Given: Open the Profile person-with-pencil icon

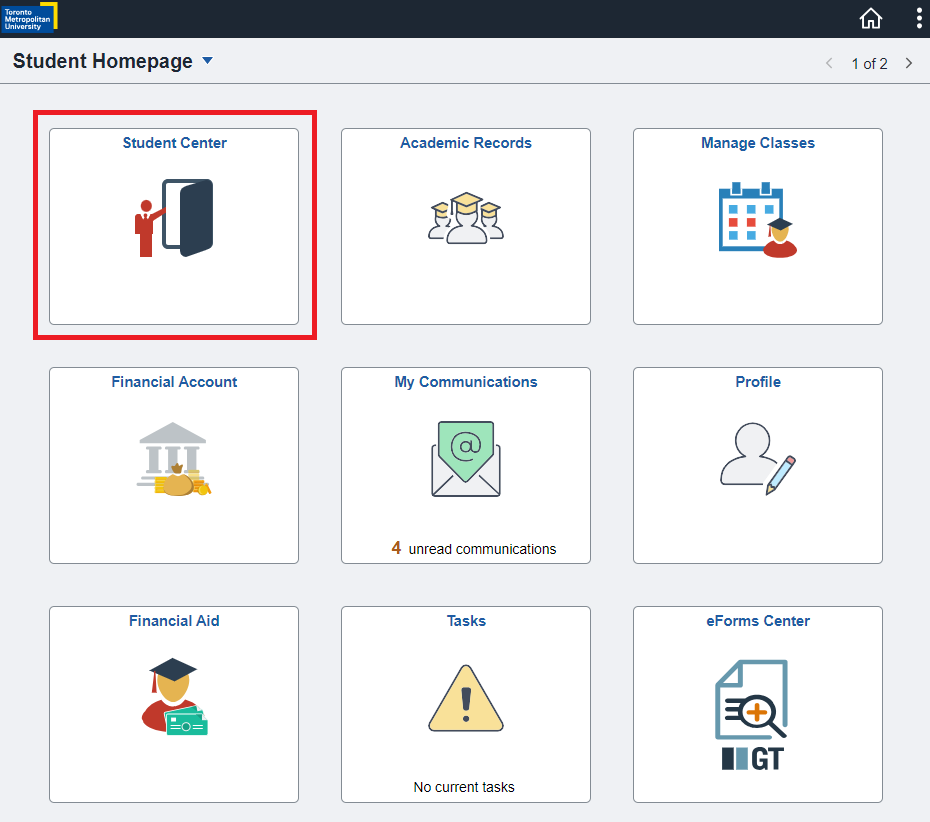Looking at the screenshot, I should tap(757, 460).
